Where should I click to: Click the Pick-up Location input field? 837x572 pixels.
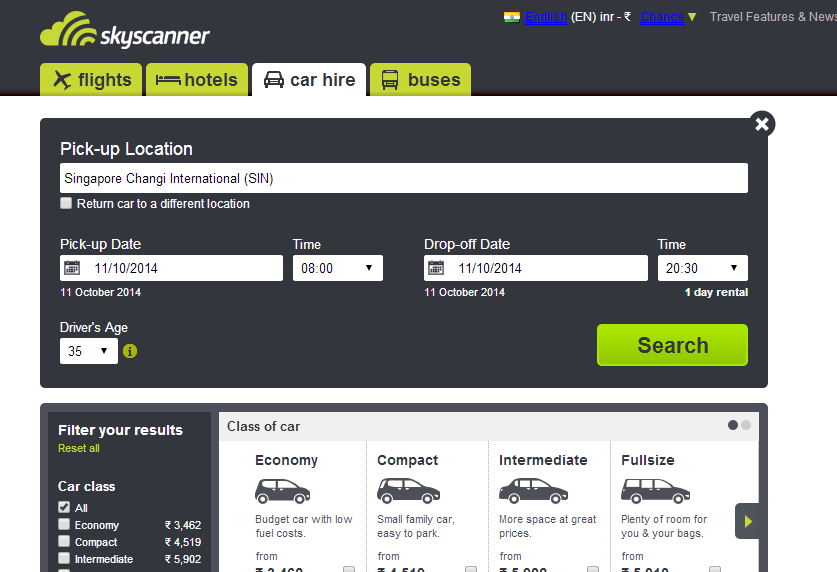[404, 178]
